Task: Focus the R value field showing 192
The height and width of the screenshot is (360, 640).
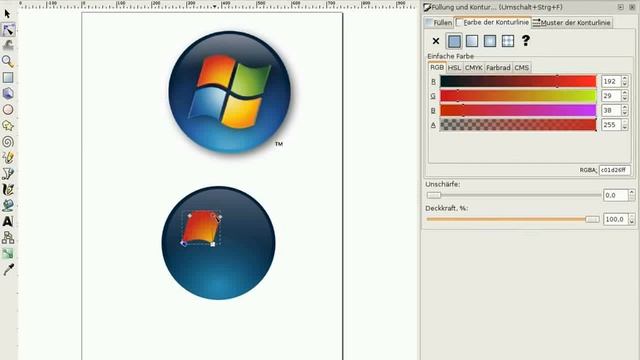Action: (611, 81)
